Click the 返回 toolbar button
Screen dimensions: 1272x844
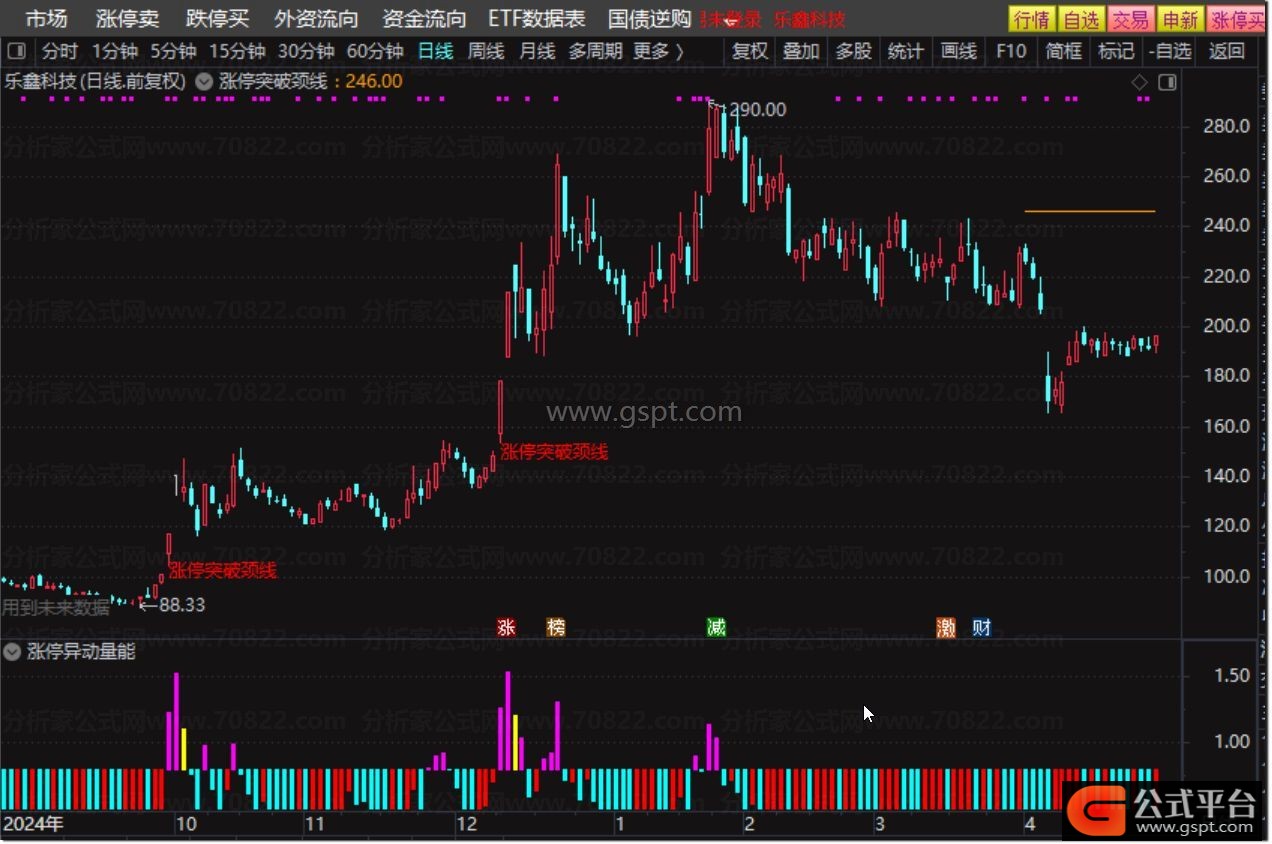tap(1226, 51)
